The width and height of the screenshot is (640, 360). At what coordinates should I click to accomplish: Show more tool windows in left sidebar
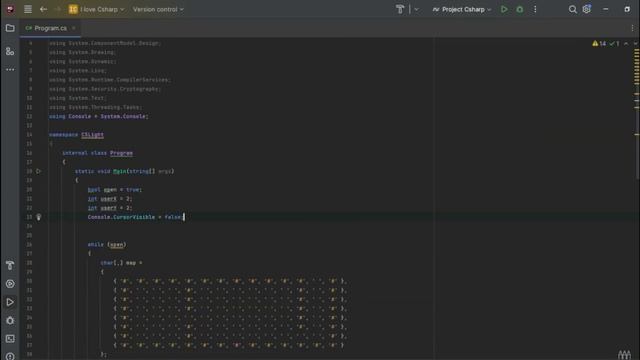pyautogui.click(x=10, y=70)
